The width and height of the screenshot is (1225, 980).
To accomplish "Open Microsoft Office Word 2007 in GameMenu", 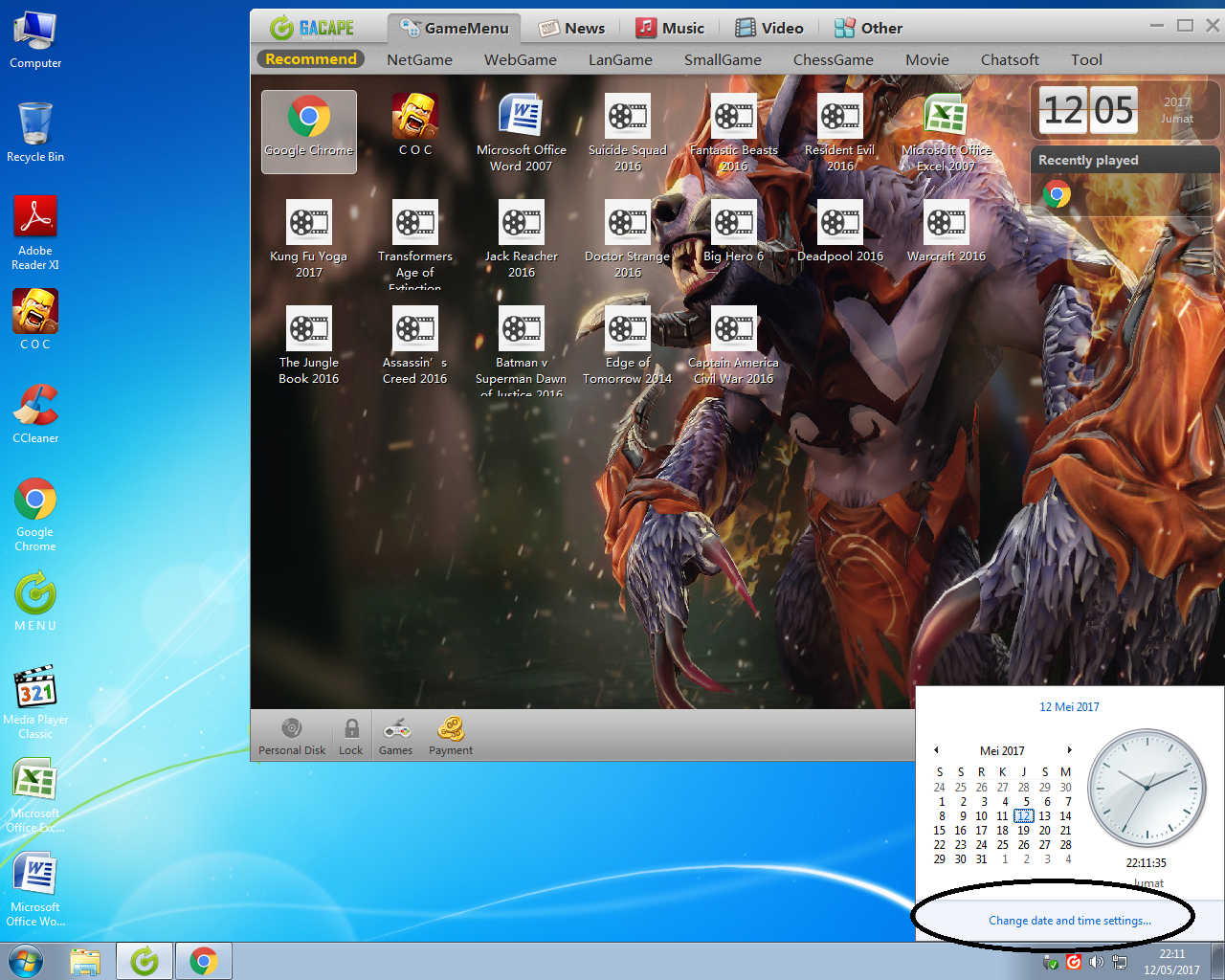I will click(522, 133).
